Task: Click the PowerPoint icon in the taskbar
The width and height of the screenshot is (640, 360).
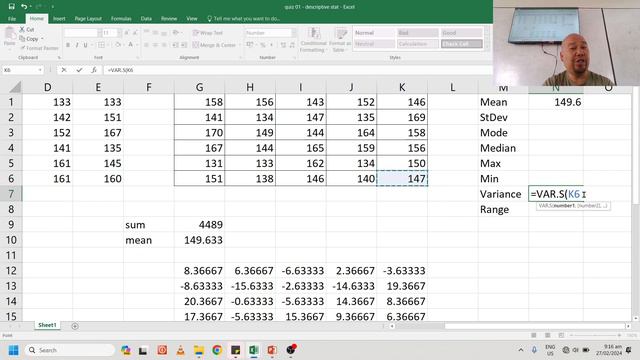Action: [272, 350]
